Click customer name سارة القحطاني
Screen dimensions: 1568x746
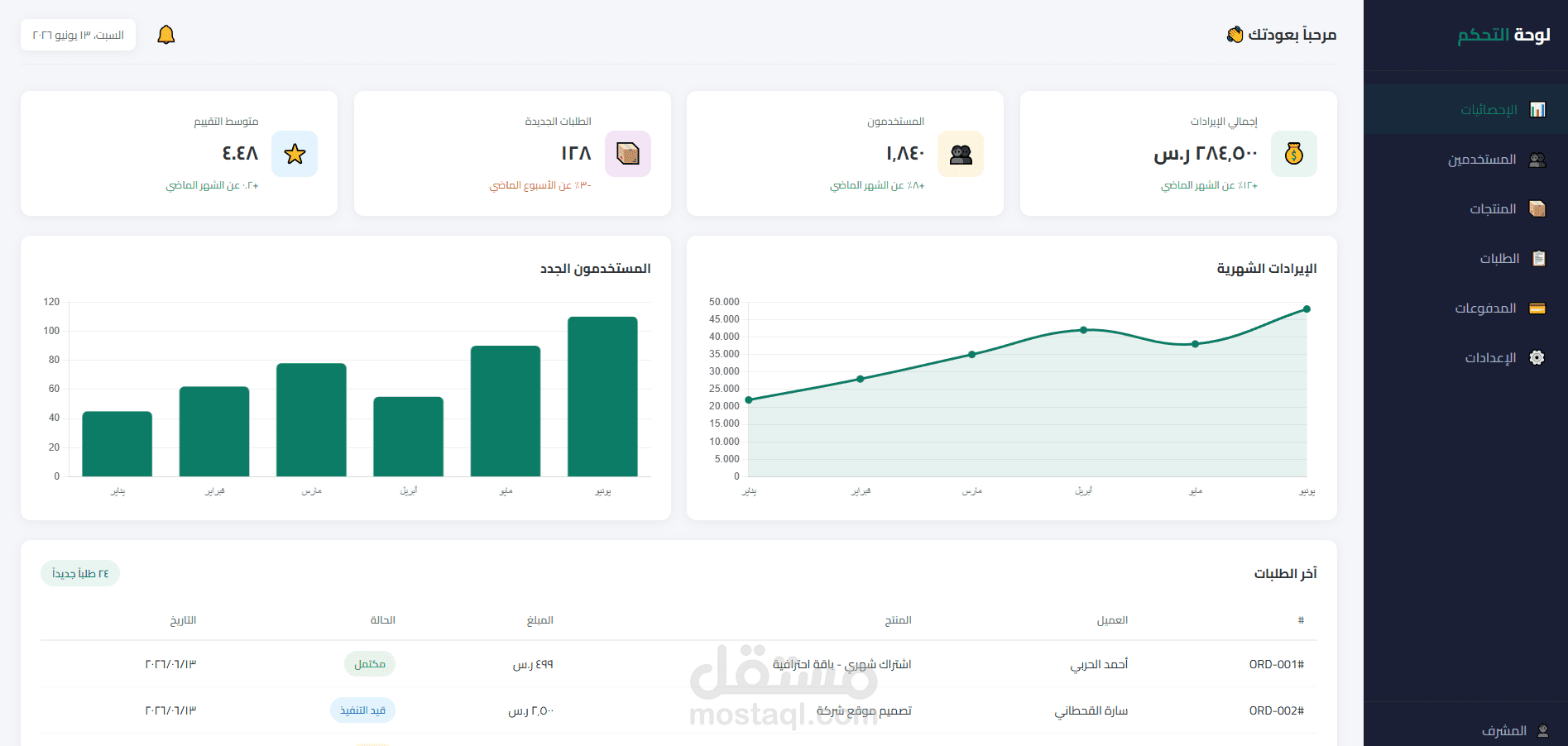pos(1091,710)
